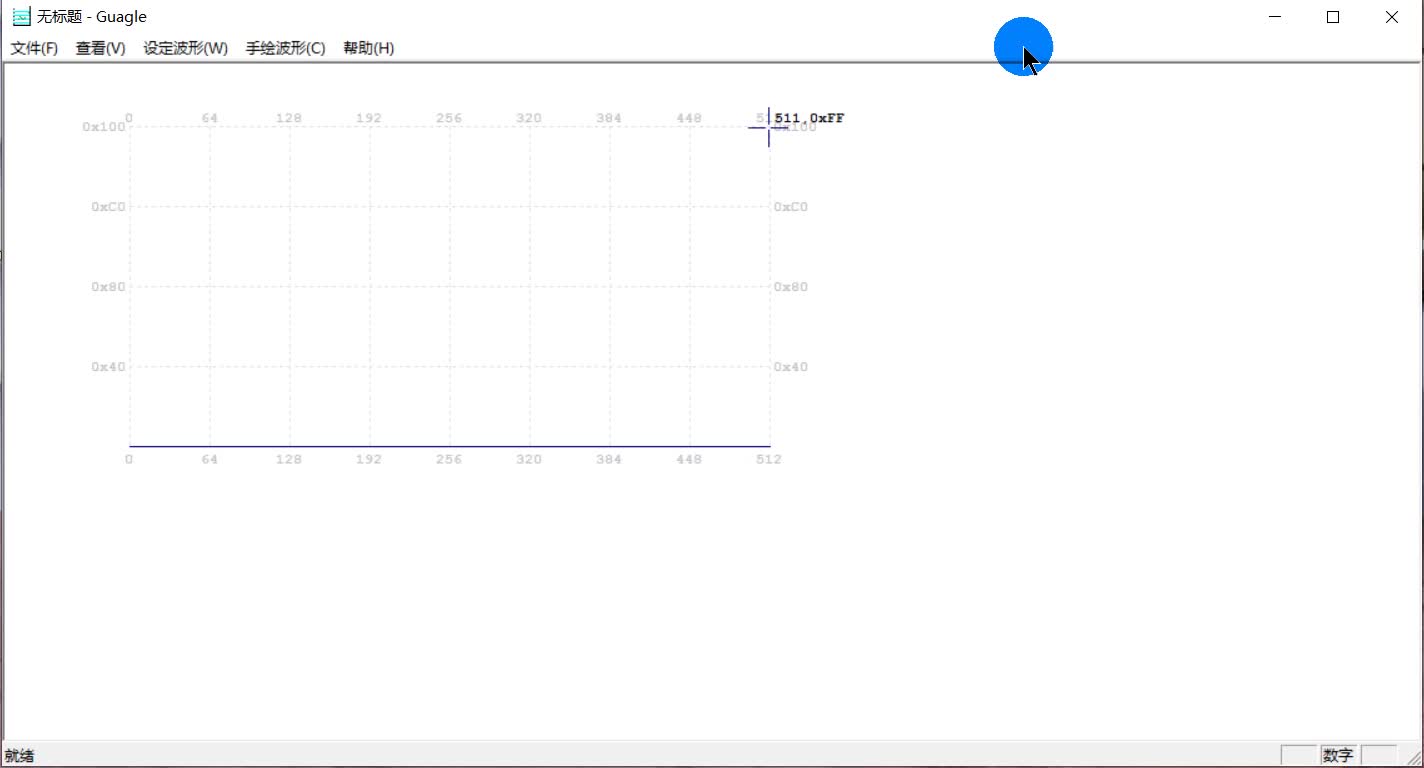Click the 0x80 label on right axis
The width and height of the screenshot is (1424, 768).
click(x=791, y=287)
